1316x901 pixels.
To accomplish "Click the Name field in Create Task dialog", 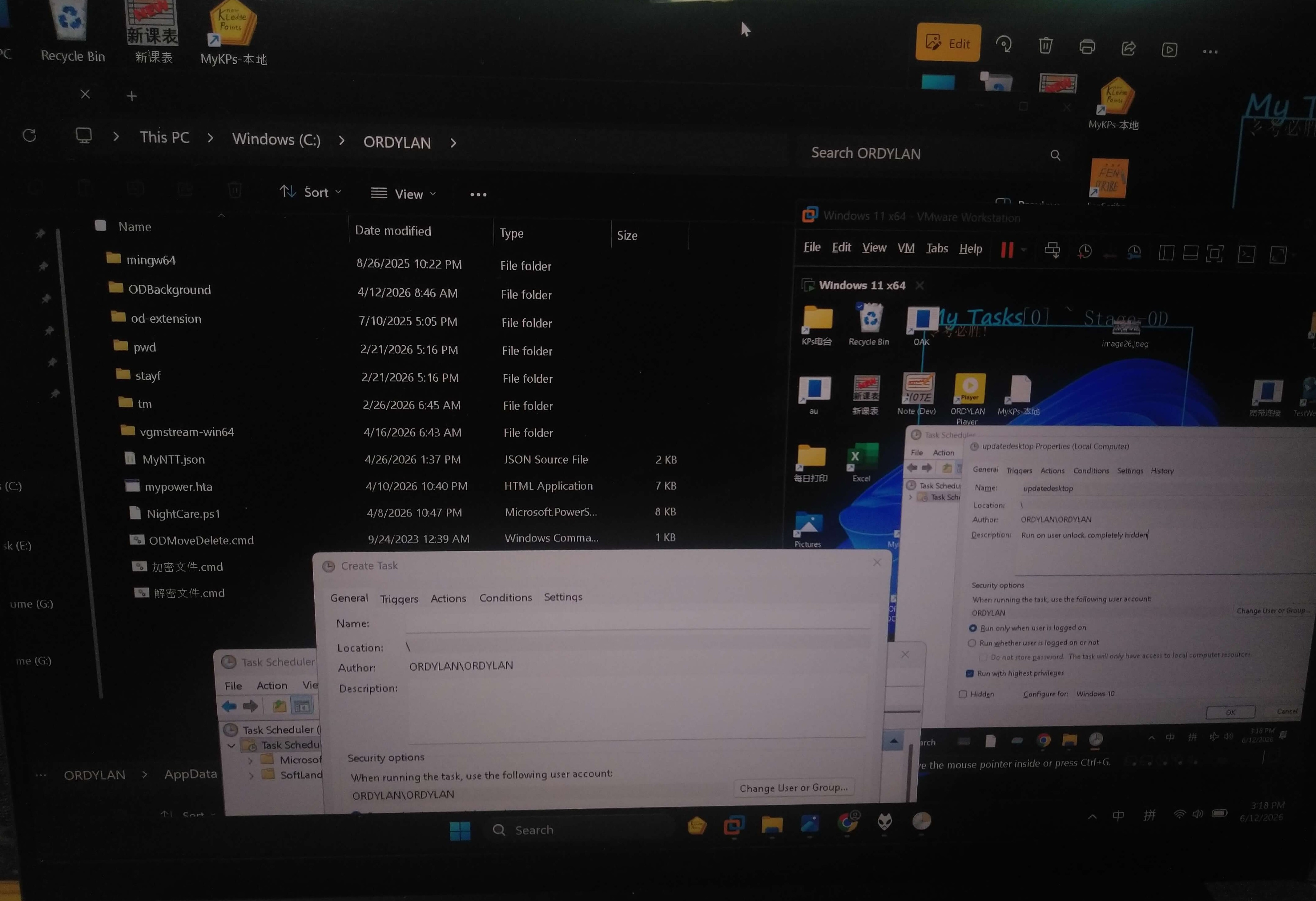I will click(638, 623).
